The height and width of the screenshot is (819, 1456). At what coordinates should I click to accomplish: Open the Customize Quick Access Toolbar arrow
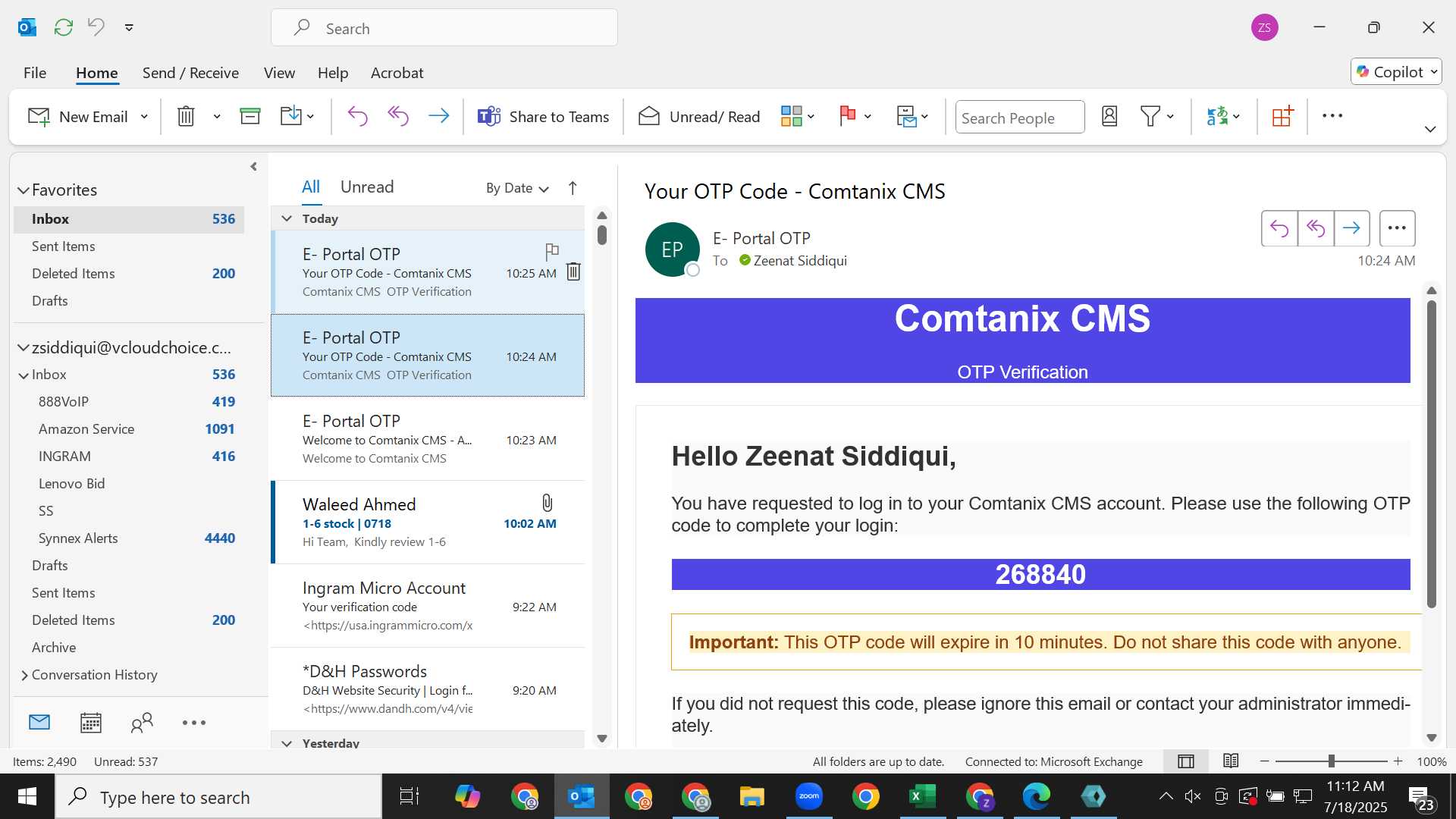coord(129,28)
